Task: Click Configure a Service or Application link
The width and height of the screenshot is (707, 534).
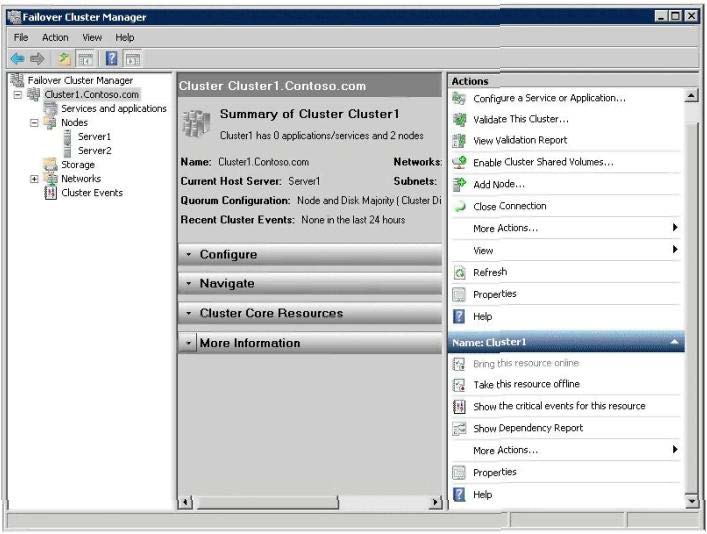Action: coord(549,98)
